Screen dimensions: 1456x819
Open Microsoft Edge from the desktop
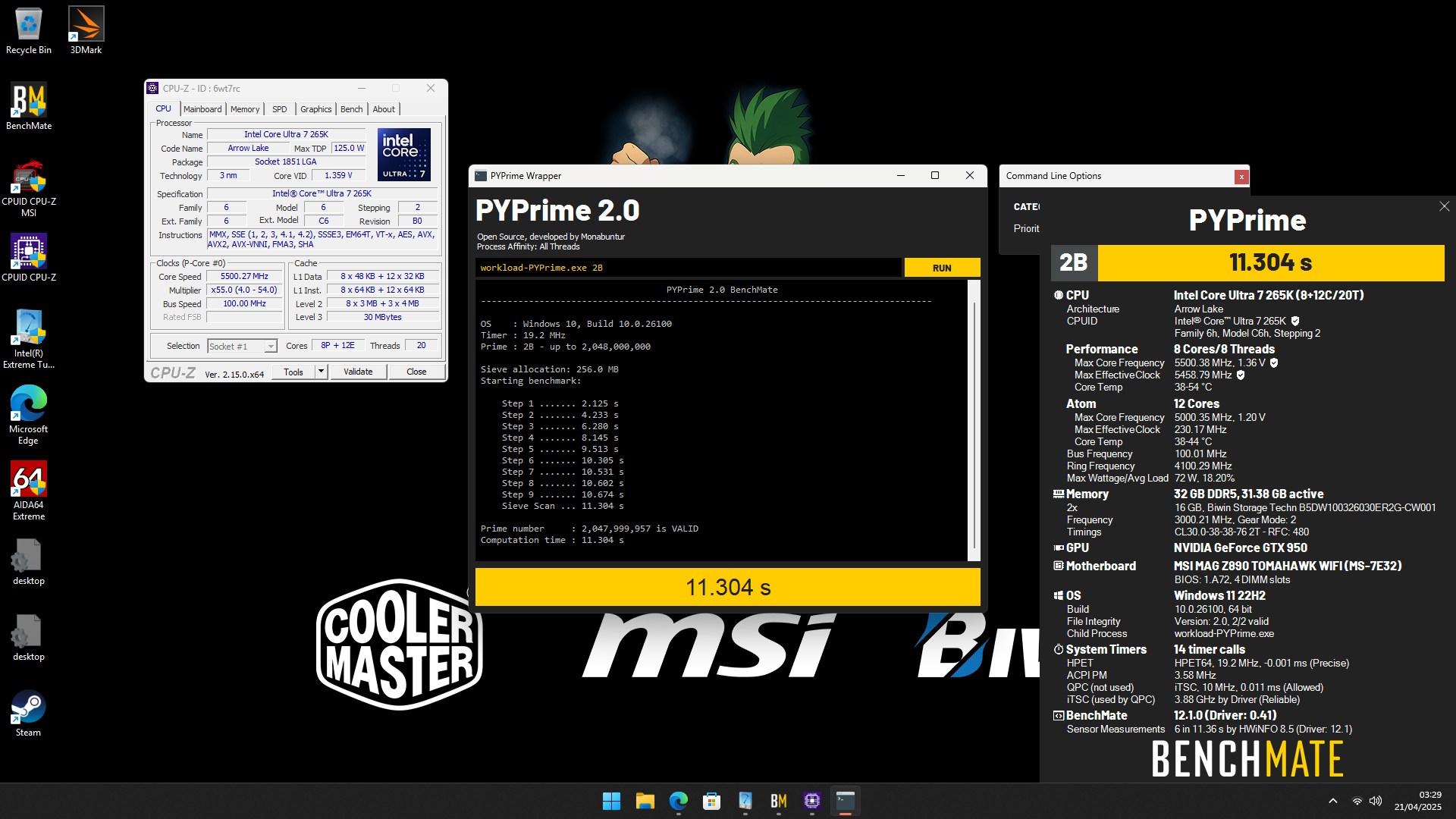29,415
